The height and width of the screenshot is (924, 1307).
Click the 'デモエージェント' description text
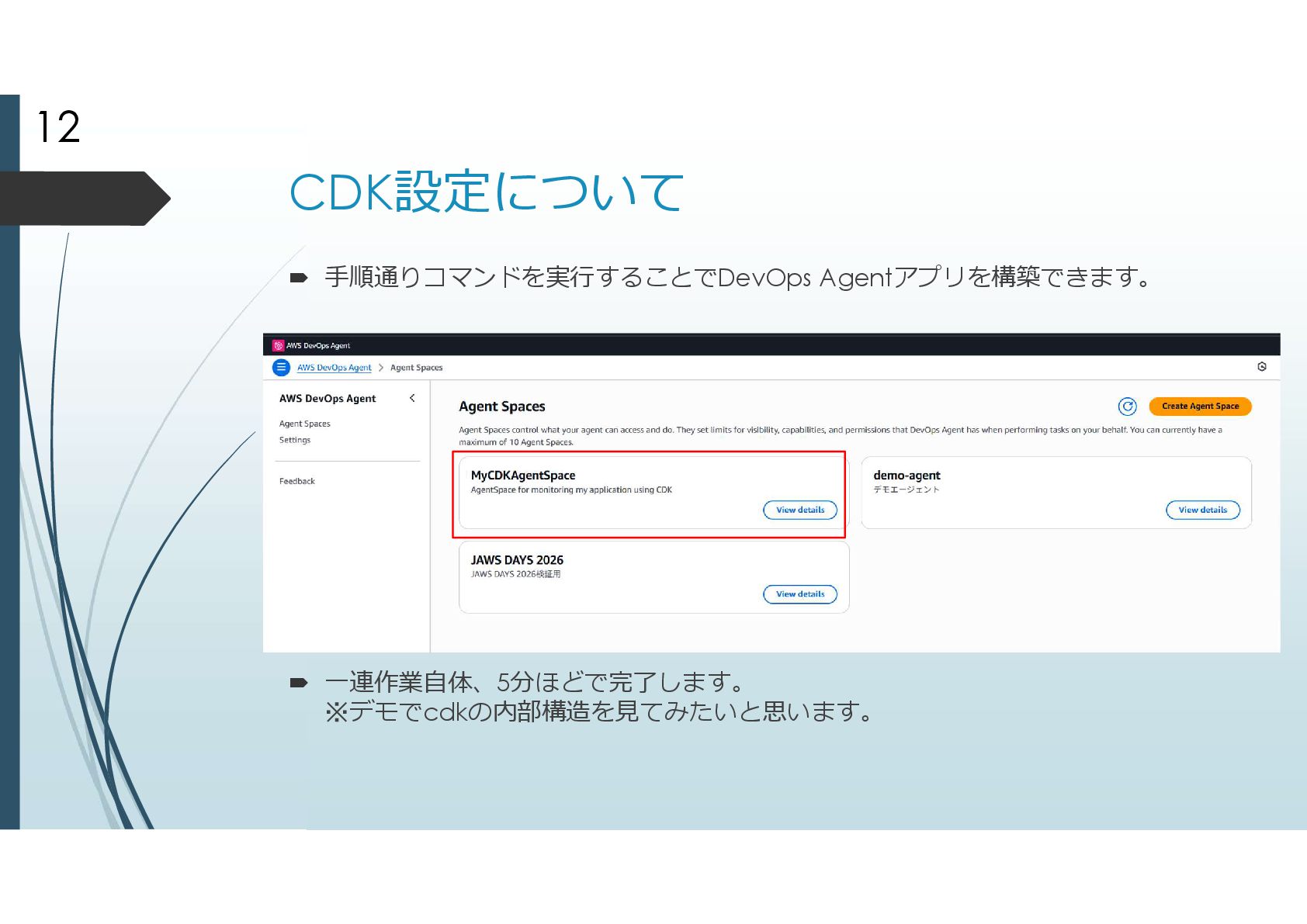click(907, 490)
